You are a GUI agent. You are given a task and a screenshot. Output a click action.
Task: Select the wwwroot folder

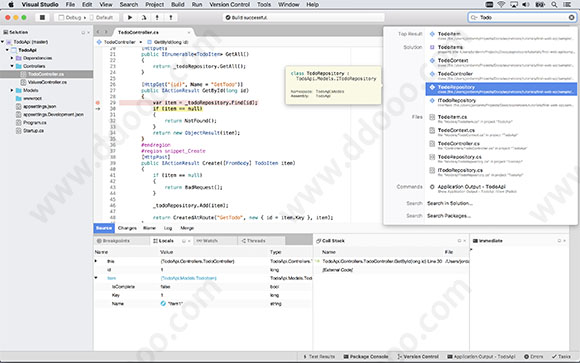point(32,98)
